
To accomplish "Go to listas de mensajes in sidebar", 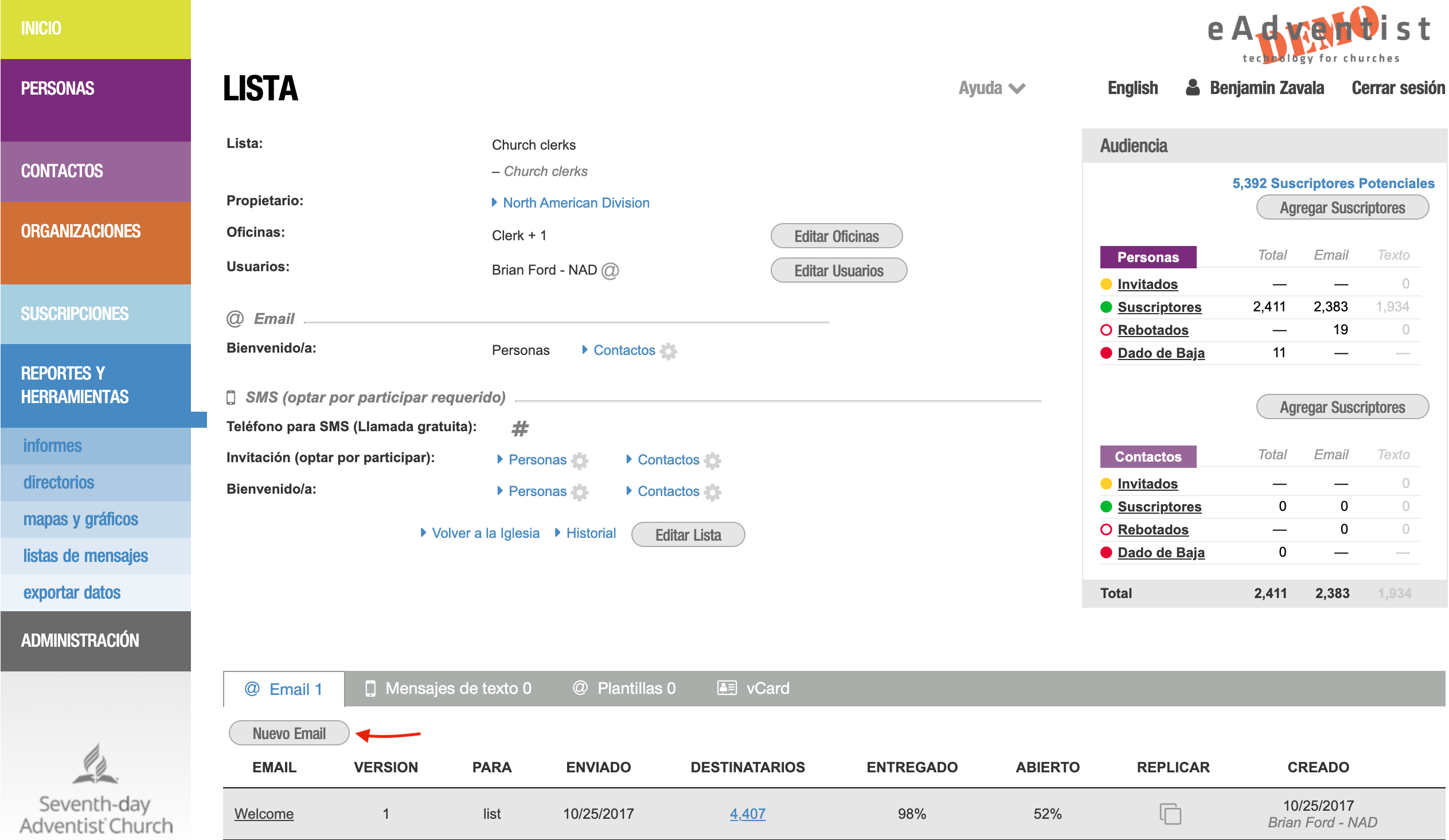I will [x=85, y=556].
